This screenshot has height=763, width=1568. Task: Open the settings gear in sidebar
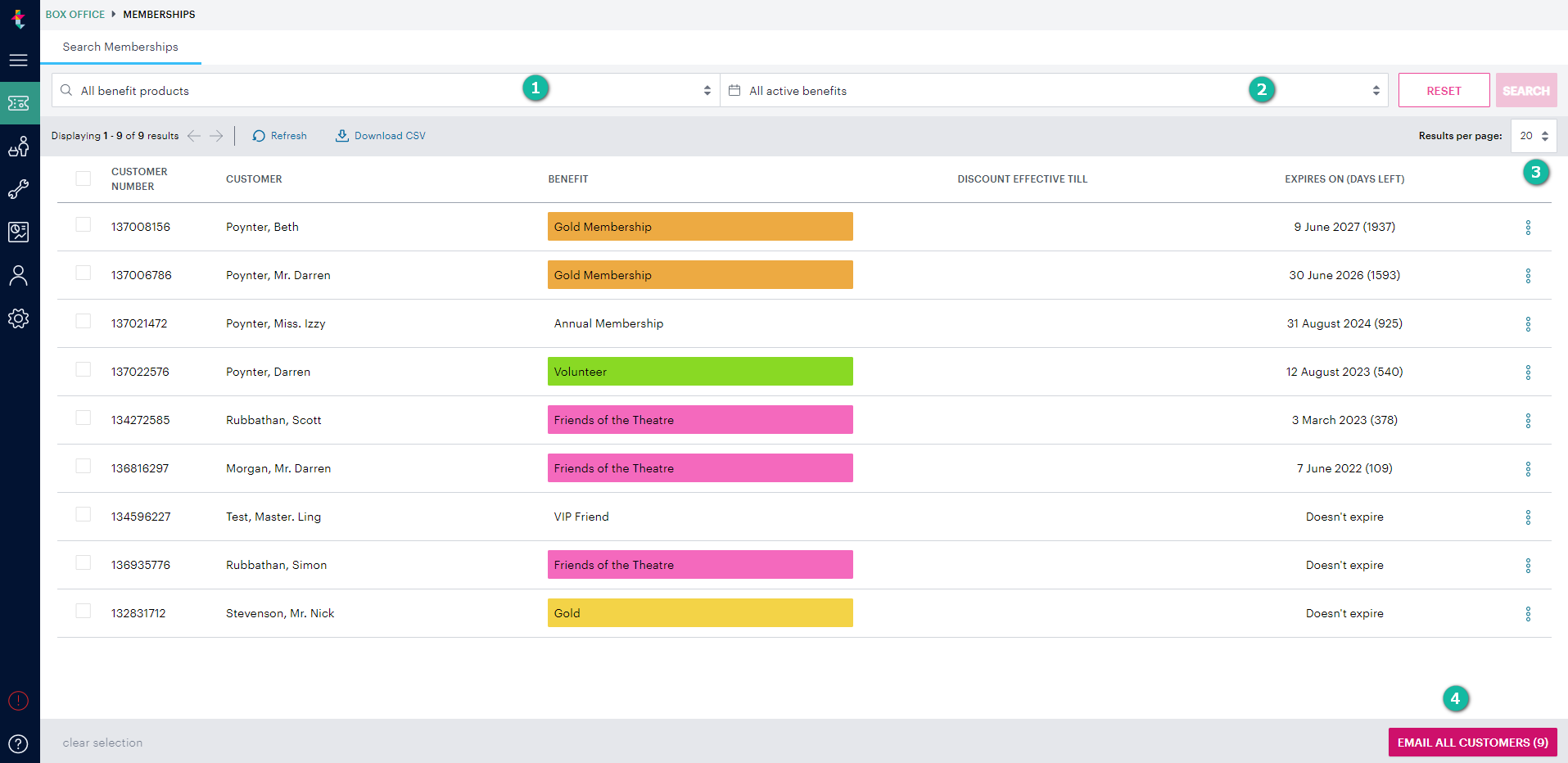[18, 318]
